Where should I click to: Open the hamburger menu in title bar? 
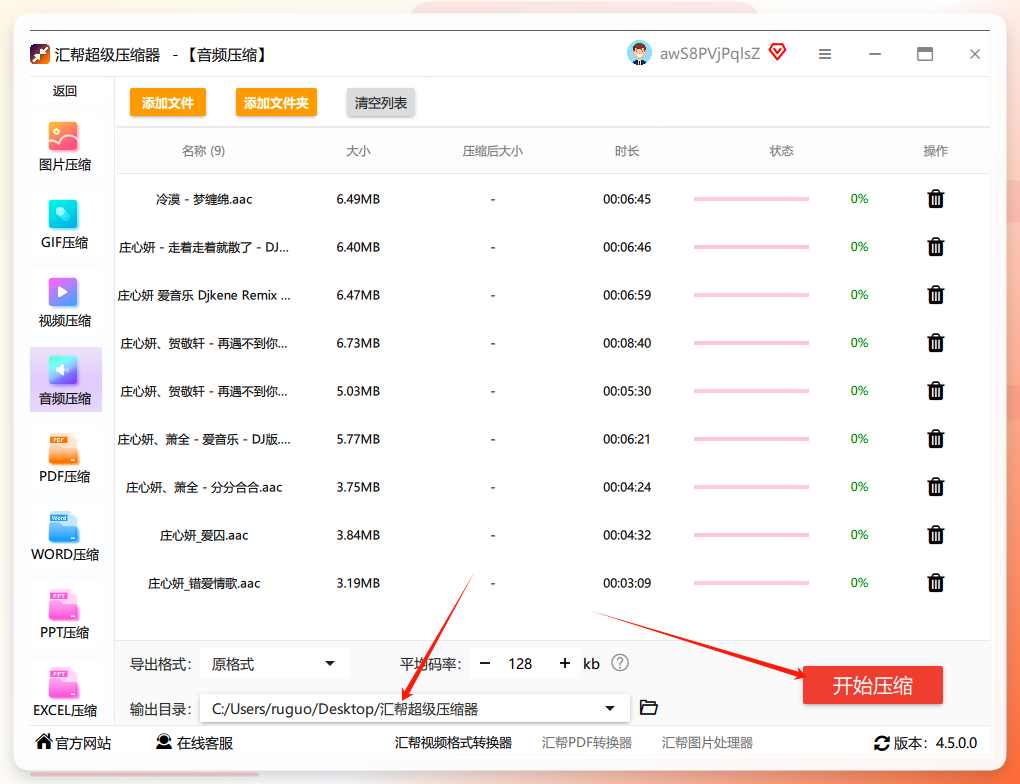point(825,55)
